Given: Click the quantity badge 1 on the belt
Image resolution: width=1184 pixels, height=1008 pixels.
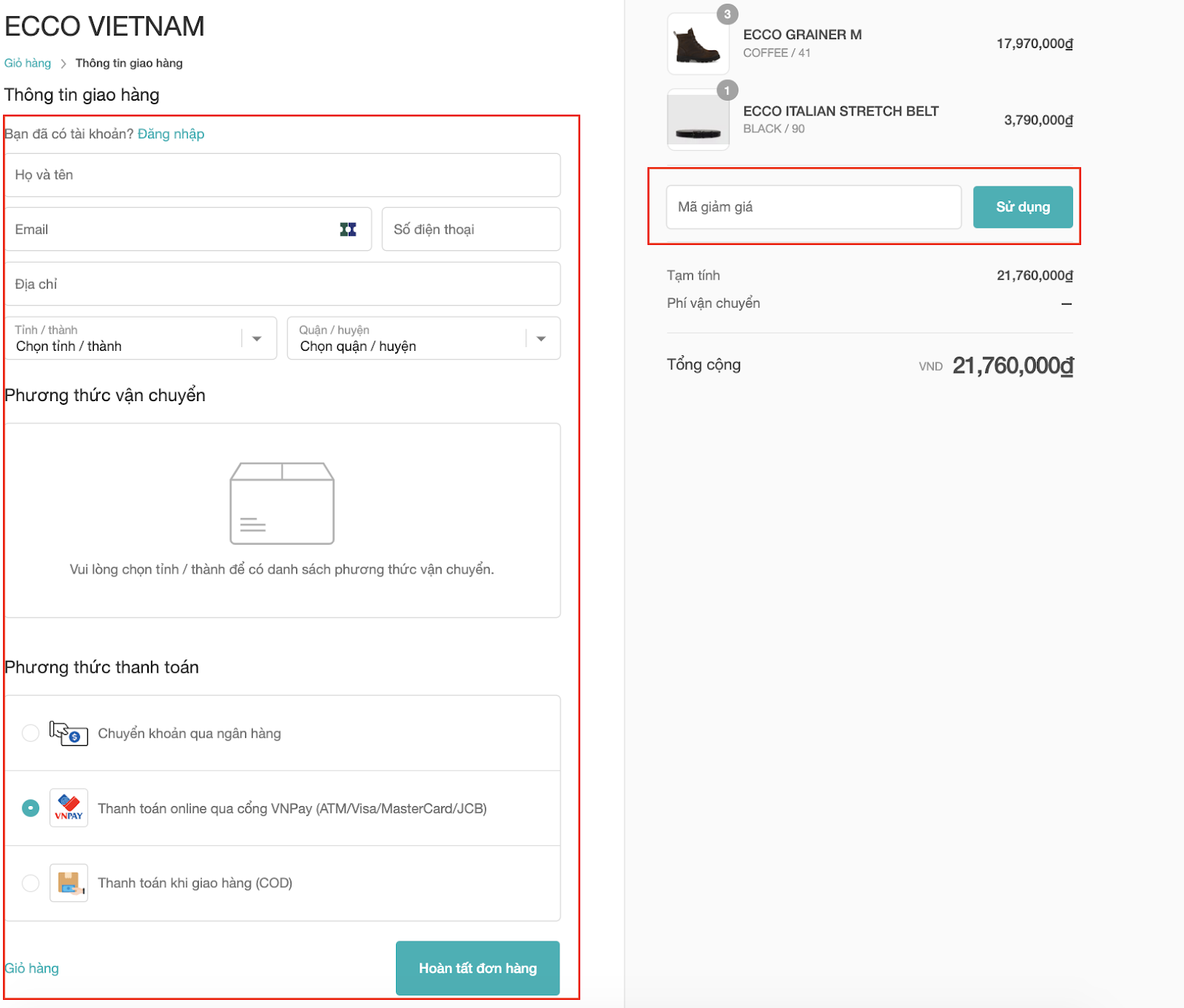Looking at the screenshot, I should click(727, 90).
